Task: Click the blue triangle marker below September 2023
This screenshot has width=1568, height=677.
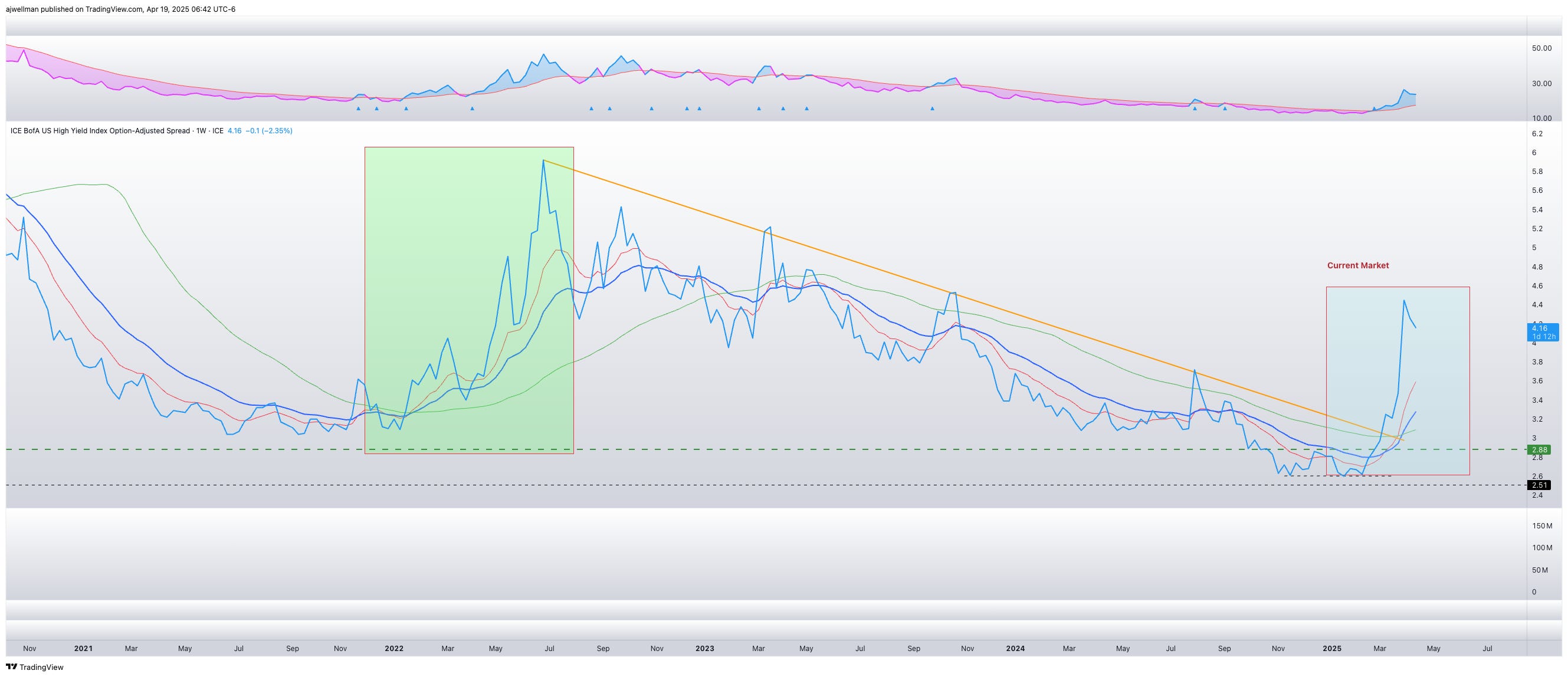Action: (x=932, y=109)
